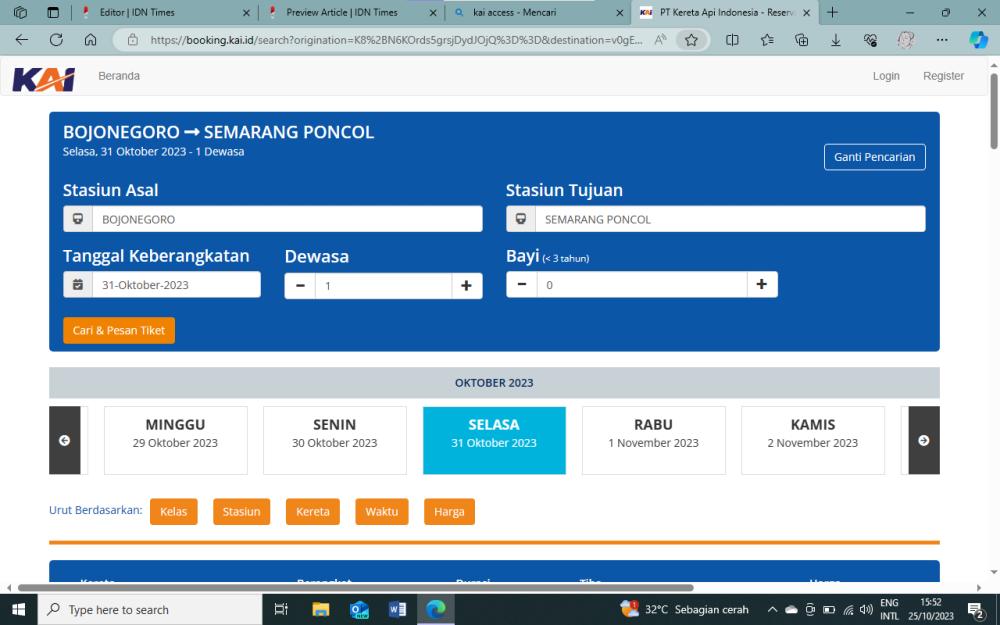Select the RABU 1 November 2023 date
This screenshot has width=1000, height=625.
654,440
